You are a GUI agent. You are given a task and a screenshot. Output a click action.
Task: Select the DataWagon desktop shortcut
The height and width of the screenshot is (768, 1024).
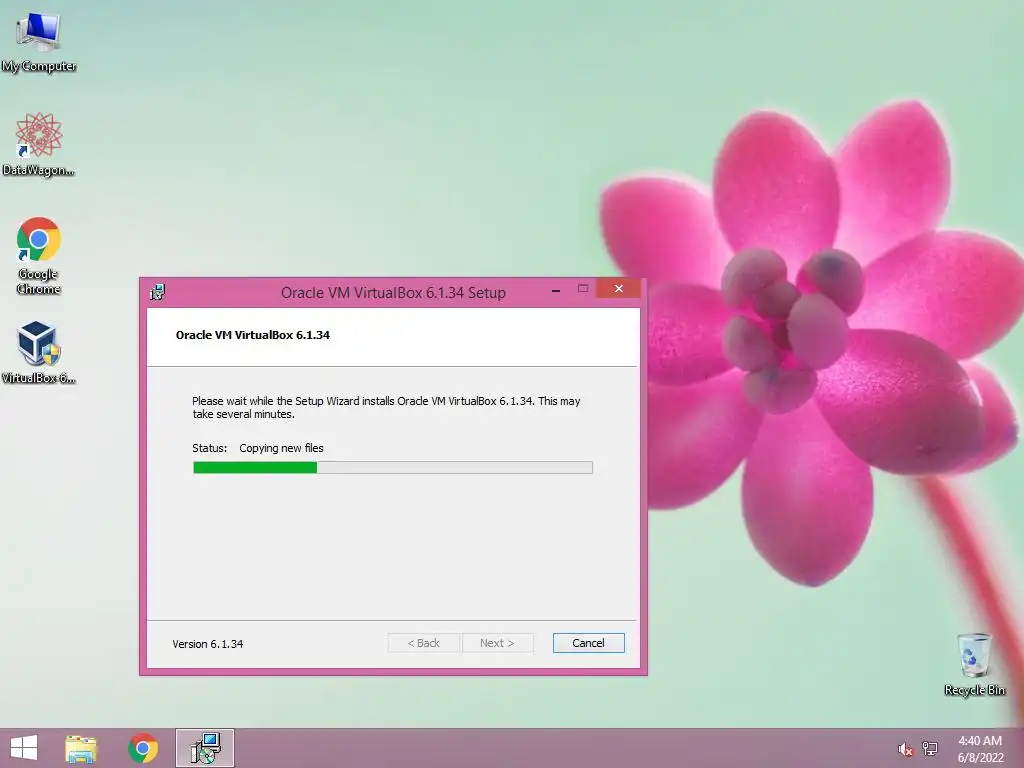click(39, 144)
